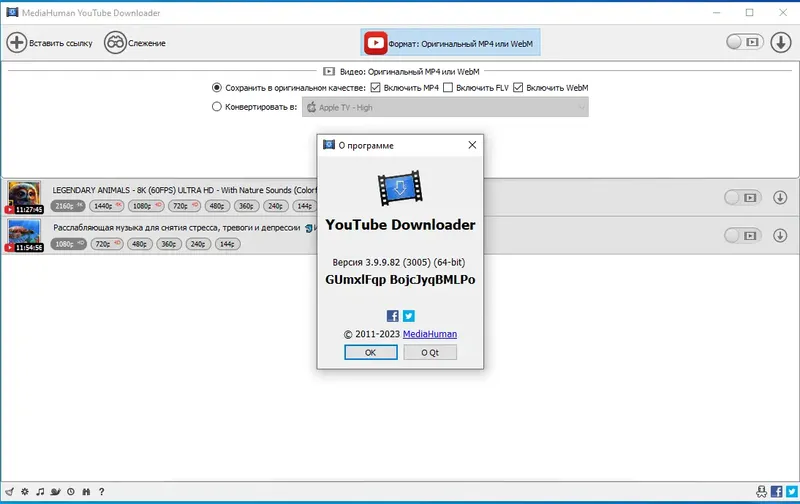Download the Расслабляющая музыка video

click(x=780, y=235)
